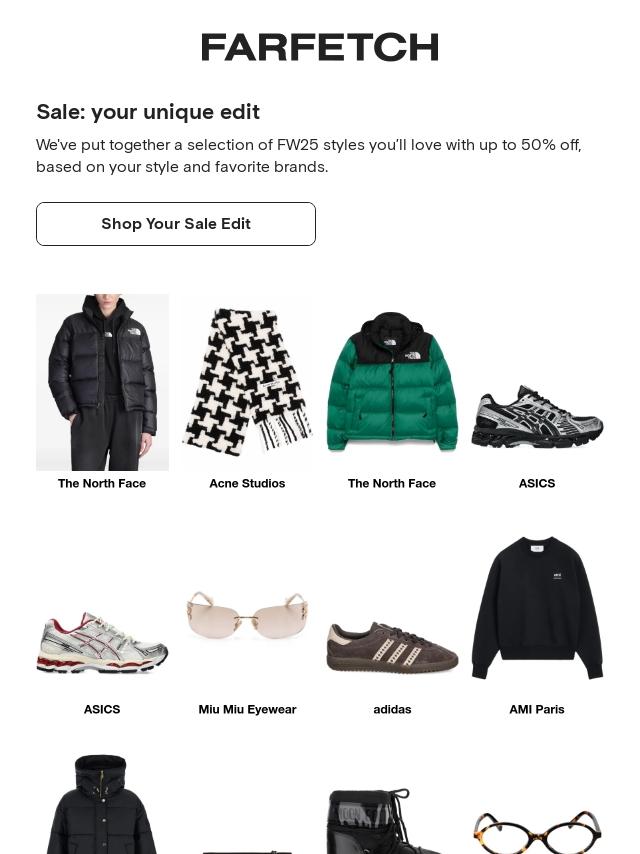640x854 pixels.
Task: View the brown adidas suede sneaker
Action: pos(392,647)
